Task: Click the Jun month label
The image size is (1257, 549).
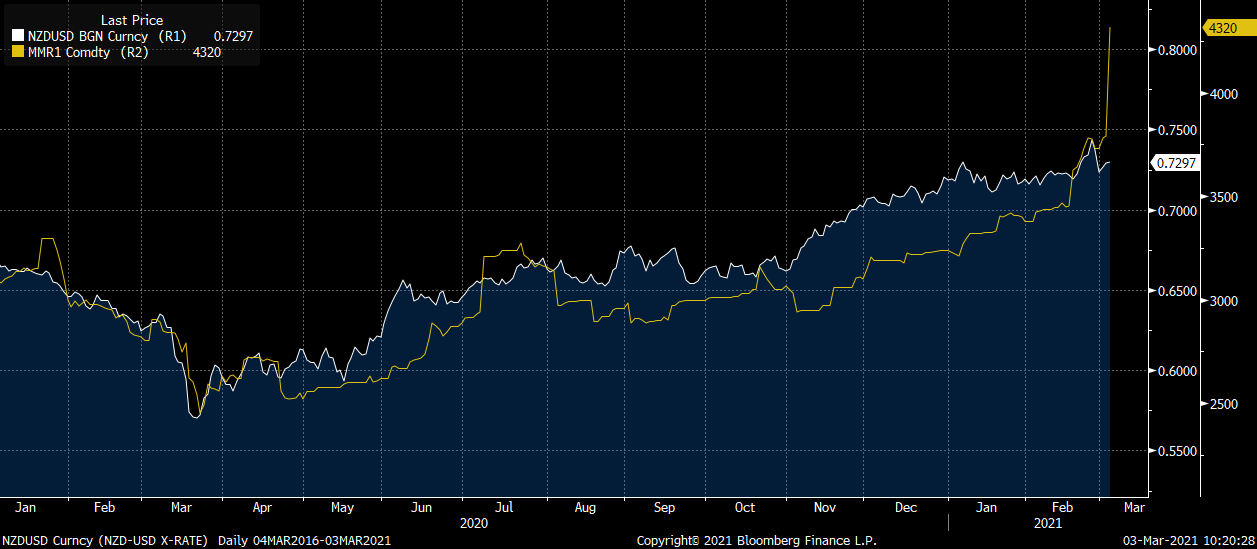Action: click(421, 507)
